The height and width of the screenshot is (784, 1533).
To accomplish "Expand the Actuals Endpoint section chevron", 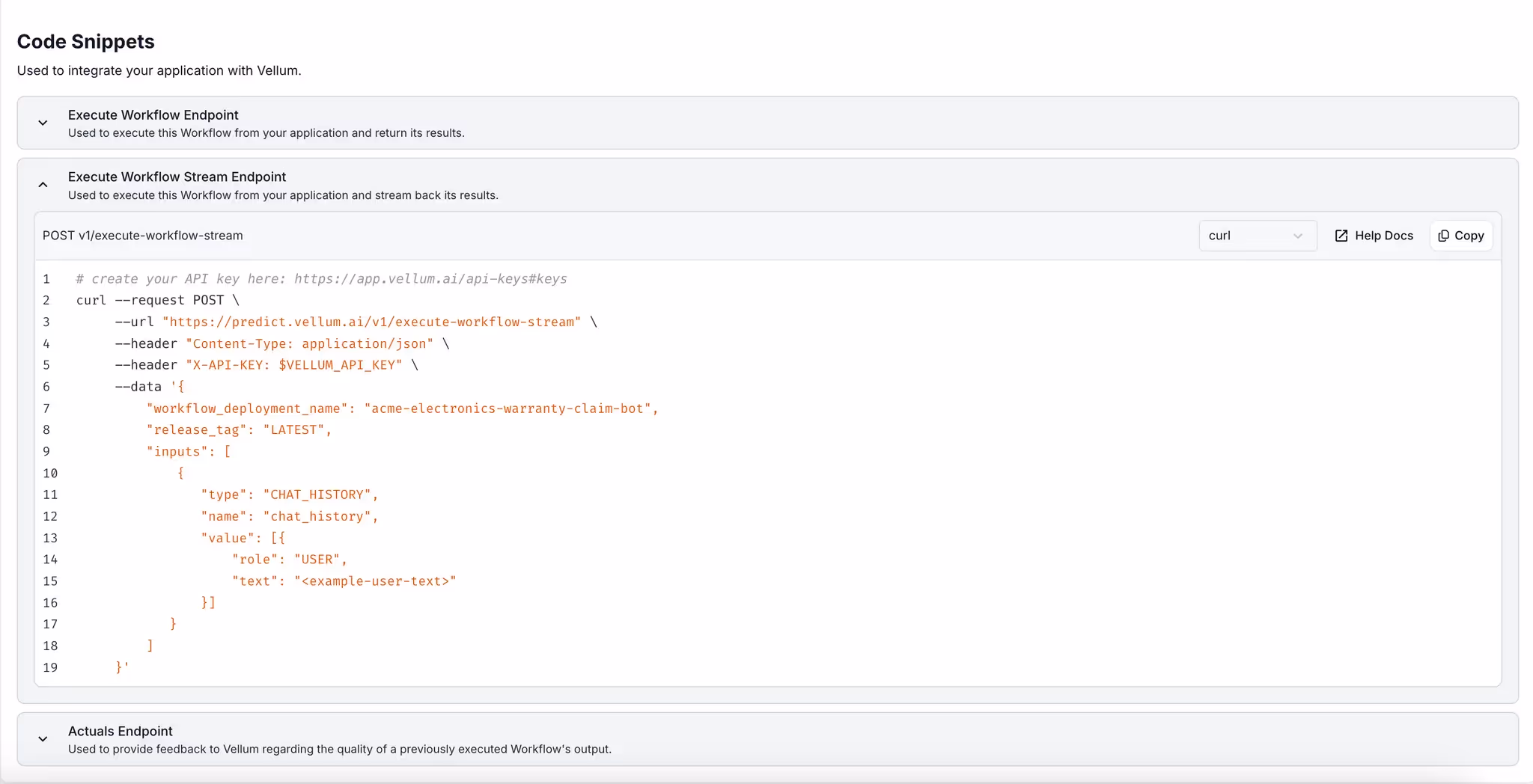I will [x=43, y=739].
